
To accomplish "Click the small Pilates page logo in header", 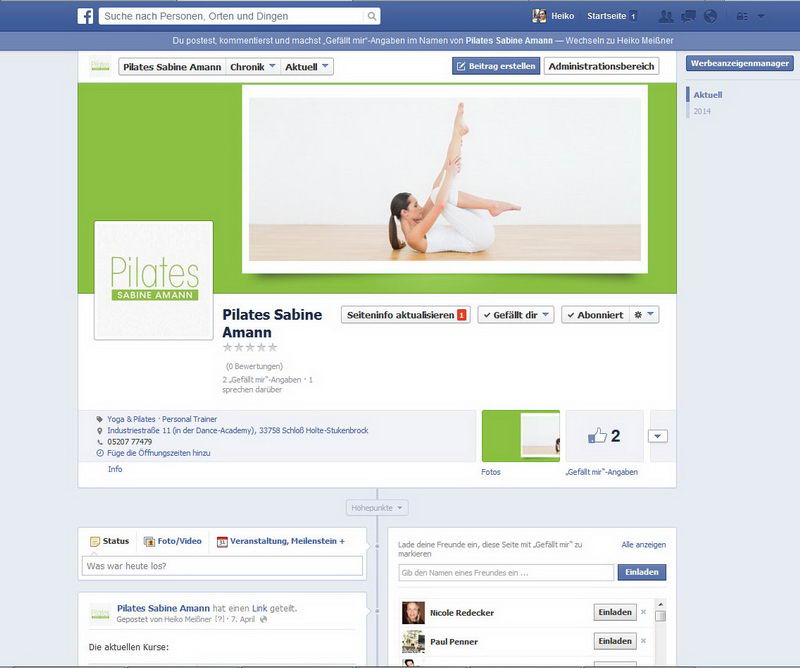I will (101, 66).
